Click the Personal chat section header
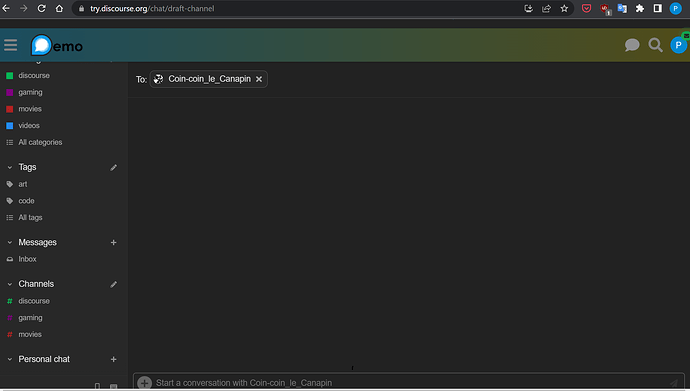This screenshot has width=690, height=391. coord(44,359)
